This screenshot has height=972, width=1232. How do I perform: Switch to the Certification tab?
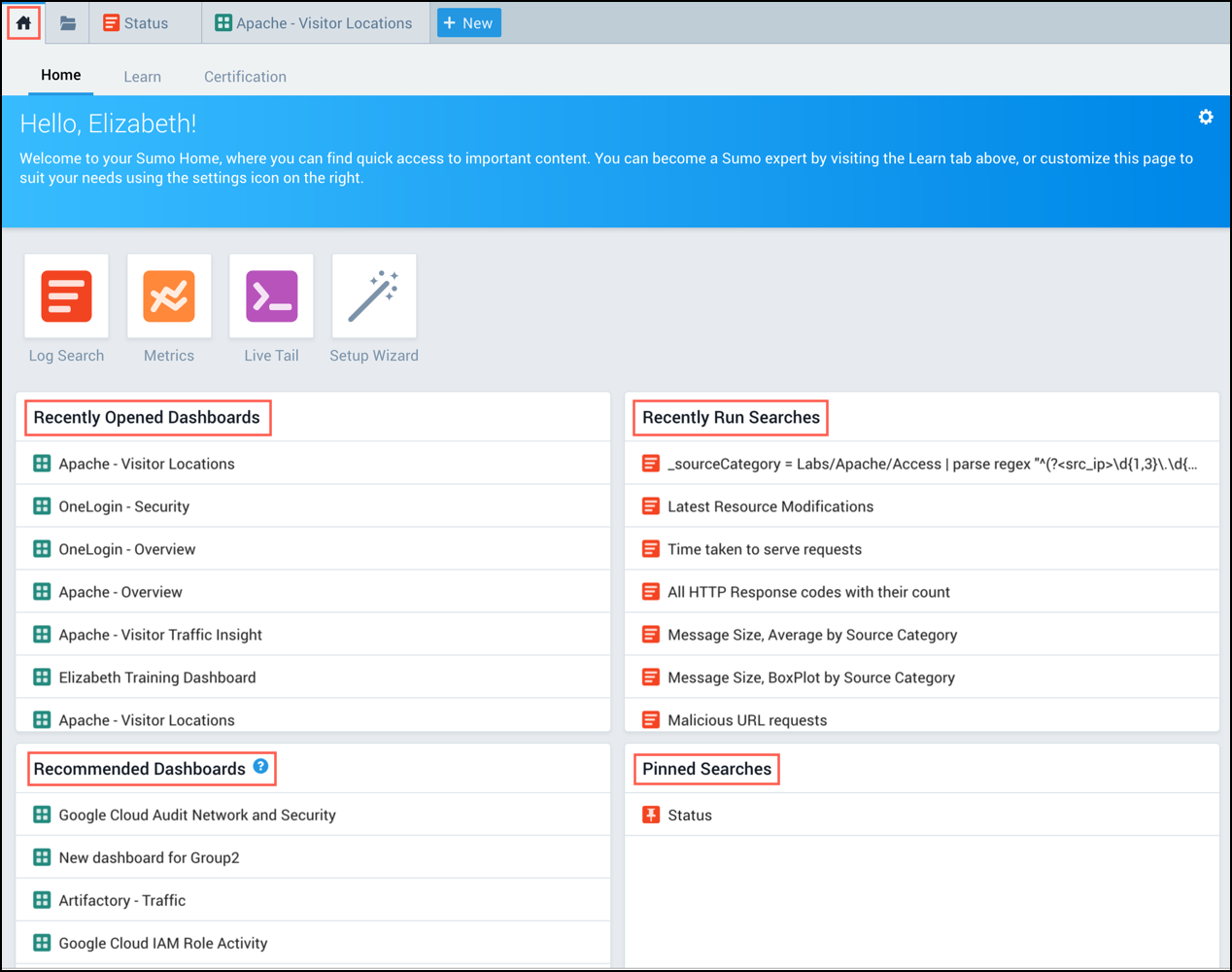tap(245, 77)
